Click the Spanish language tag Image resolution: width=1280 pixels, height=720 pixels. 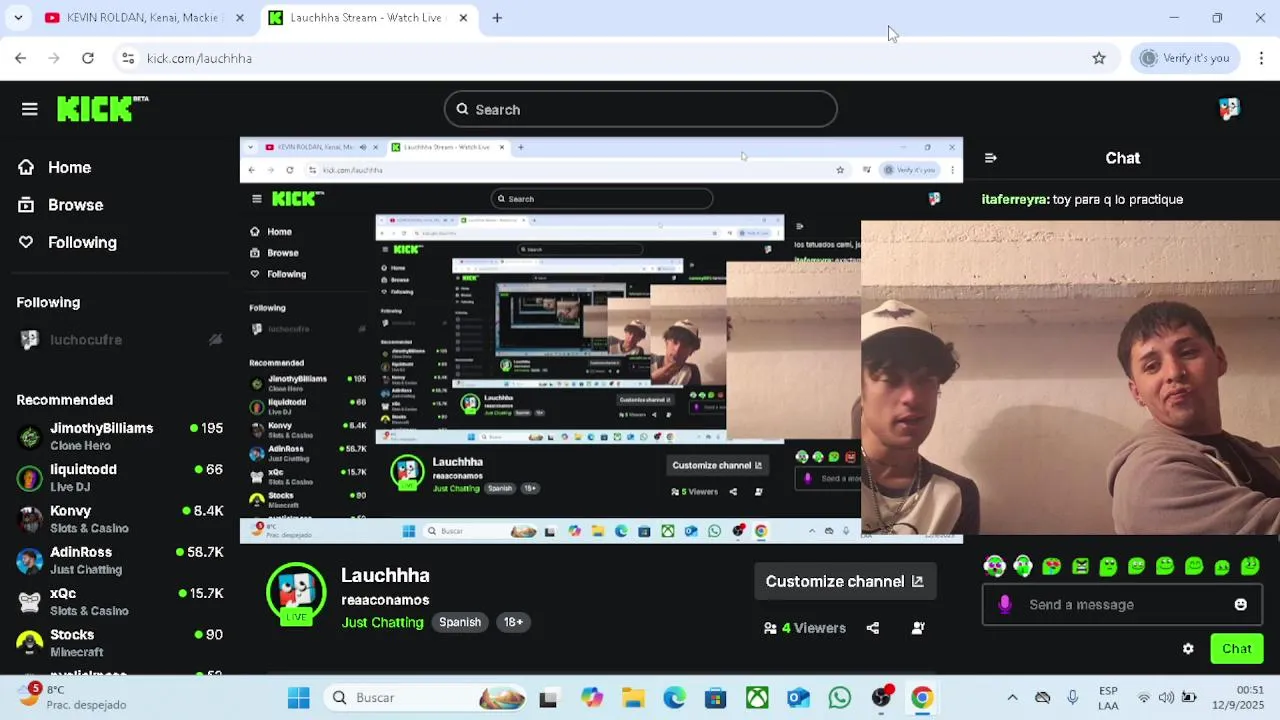pyautogui.click(x=460, y=622)
